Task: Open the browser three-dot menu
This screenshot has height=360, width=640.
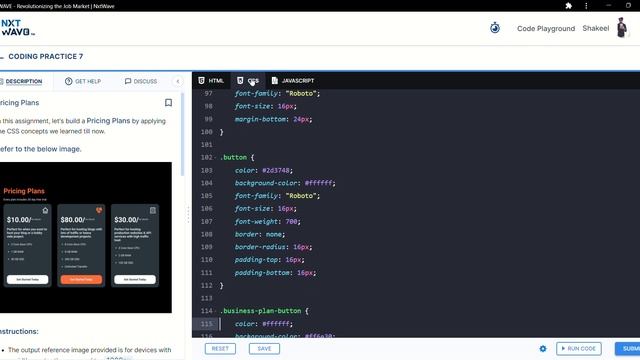Action: pos(586,6)
